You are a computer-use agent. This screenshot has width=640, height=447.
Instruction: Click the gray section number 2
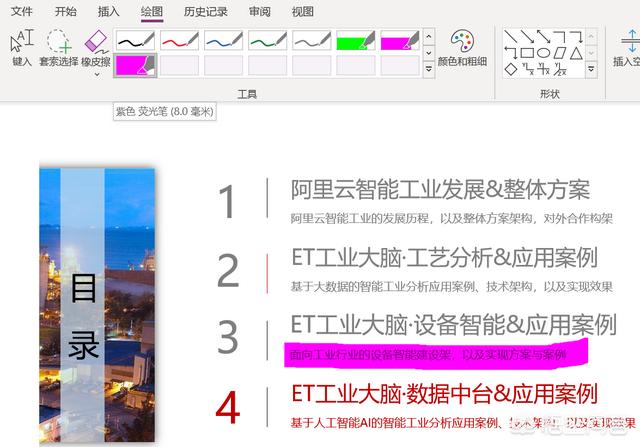(x=228, y=270)
